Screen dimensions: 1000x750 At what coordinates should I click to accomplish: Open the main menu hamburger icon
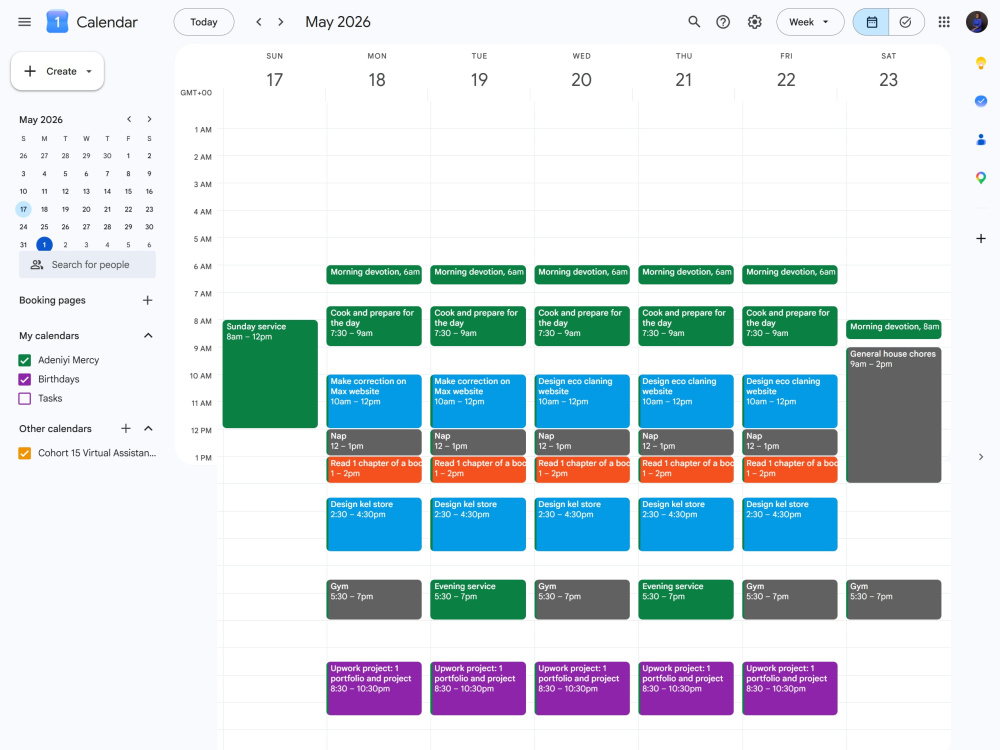click(x=24, y=22)
